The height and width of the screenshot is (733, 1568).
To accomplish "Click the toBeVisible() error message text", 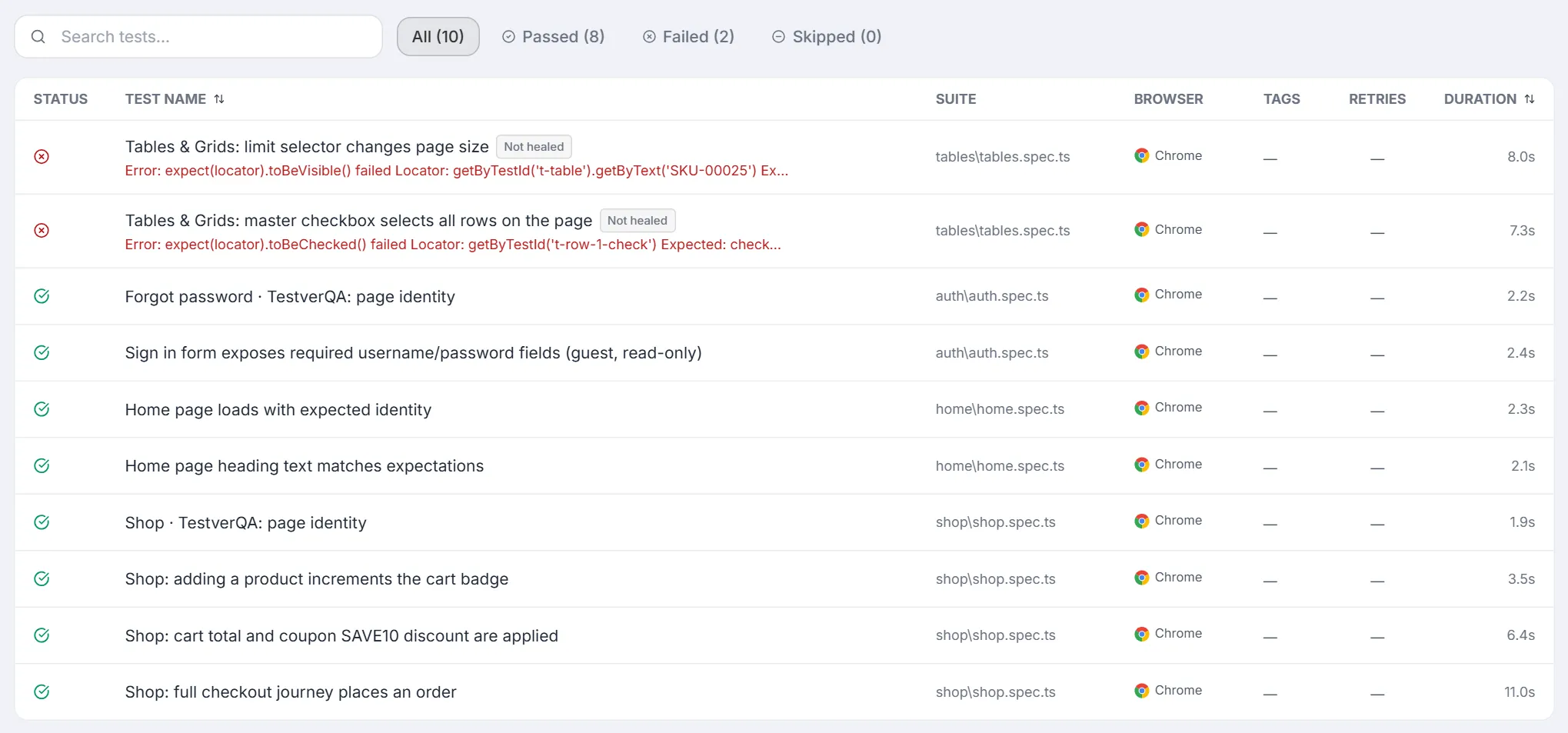I will pos(457,171).
